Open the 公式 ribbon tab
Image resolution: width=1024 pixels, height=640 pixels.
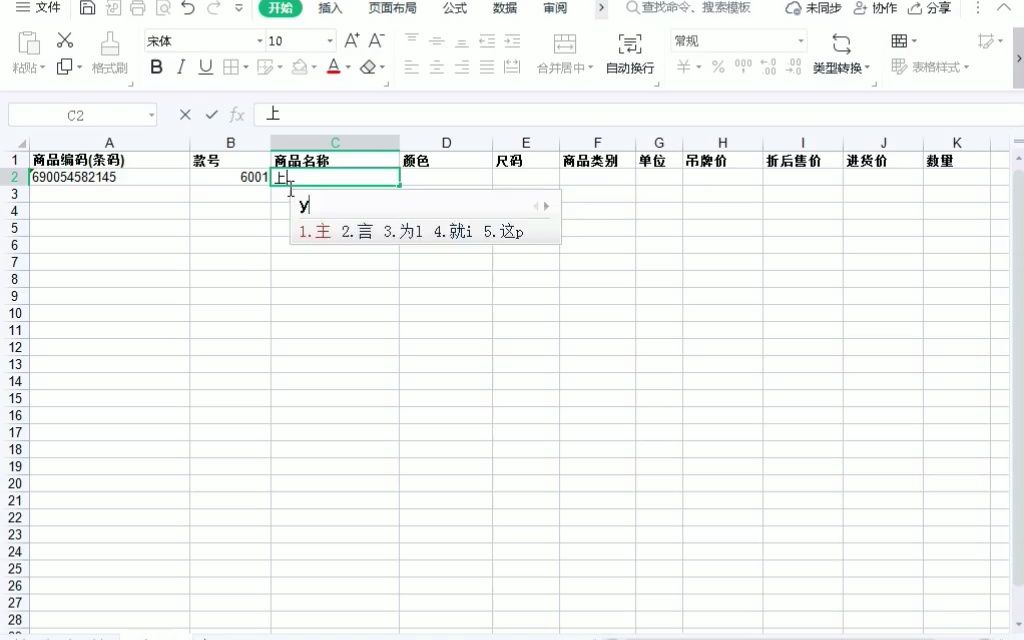[x=455, y=9]
